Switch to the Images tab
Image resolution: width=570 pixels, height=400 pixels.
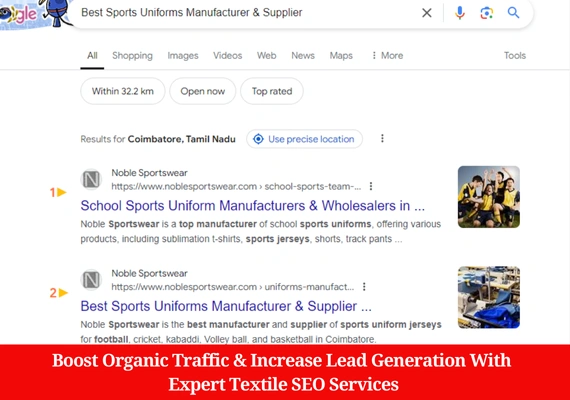point(183,56)
